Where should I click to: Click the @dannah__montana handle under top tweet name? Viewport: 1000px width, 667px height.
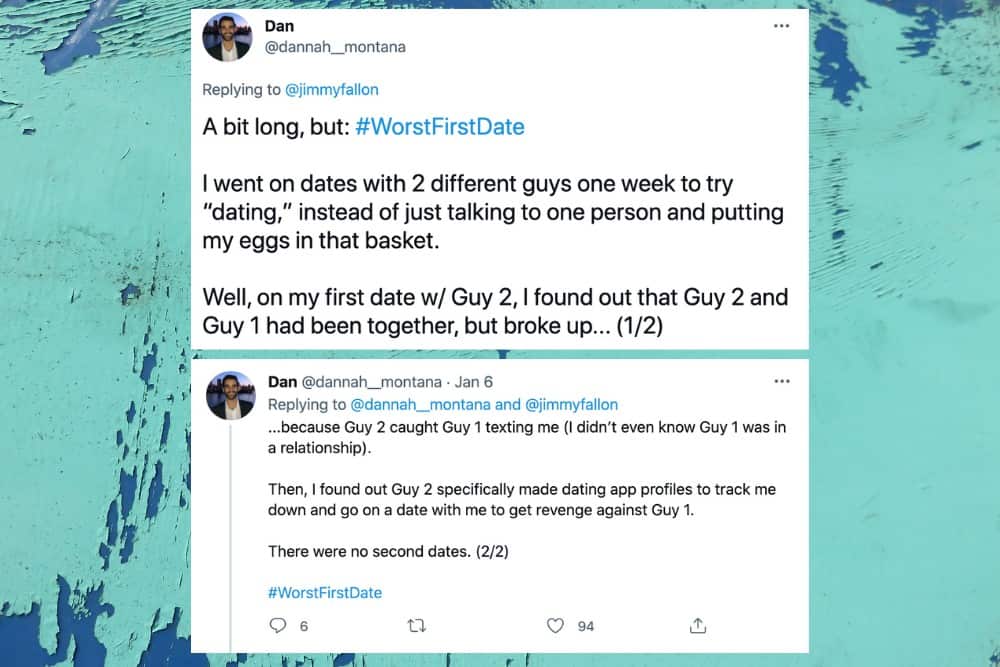(335, 47)
